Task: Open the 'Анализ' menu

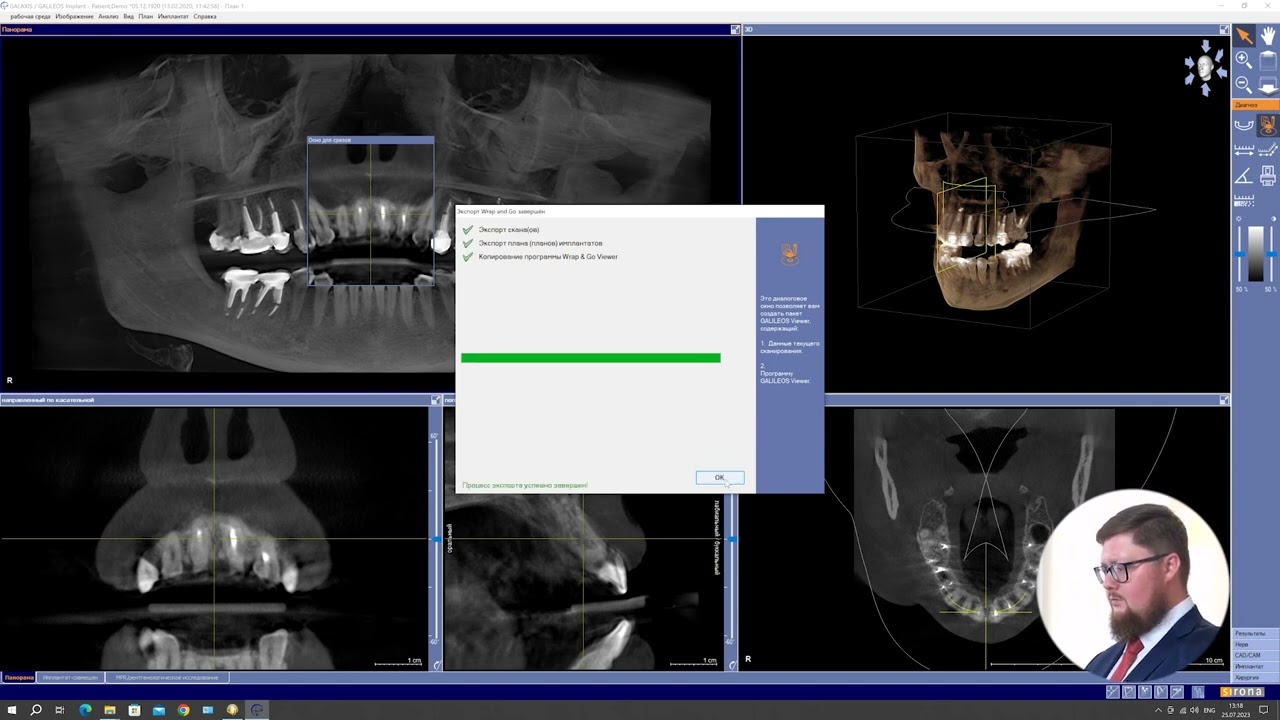Action: [108, 16]
